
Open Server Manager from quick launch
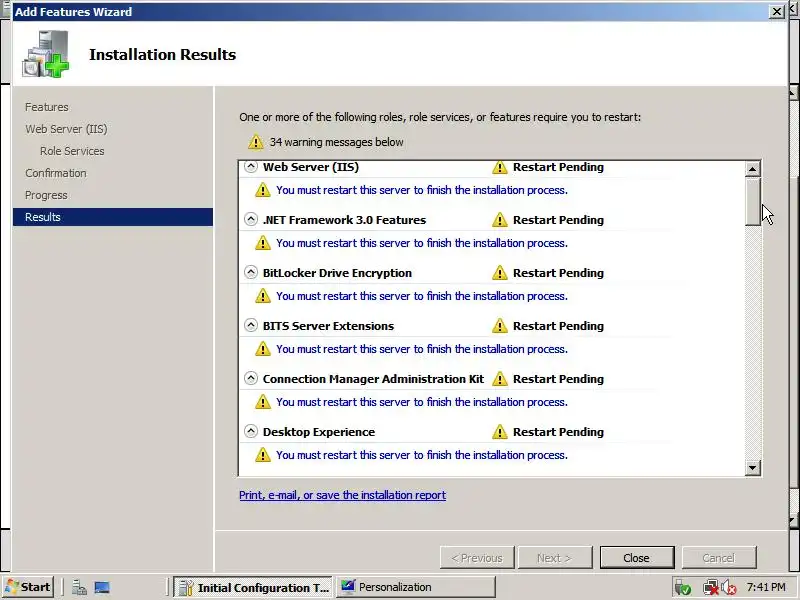click(79, 588)
